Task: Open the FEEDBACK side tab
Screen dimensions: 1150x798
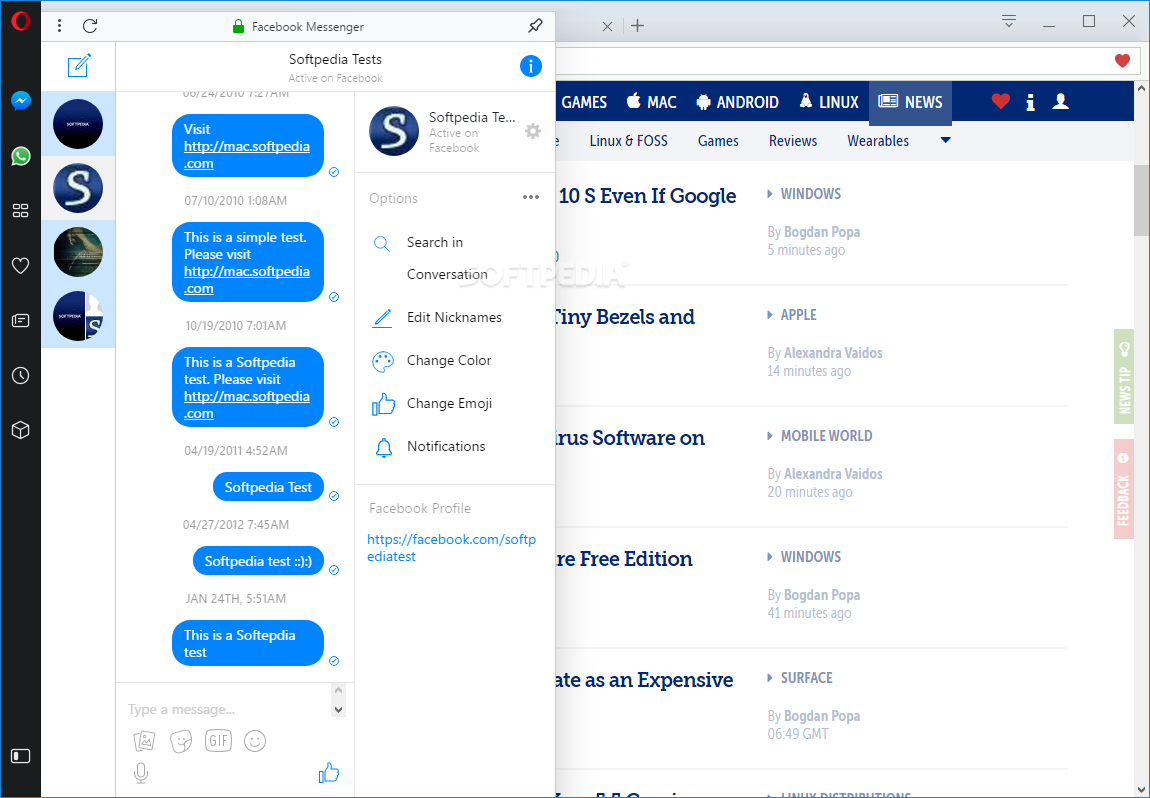Action: tap(1124, 489)
